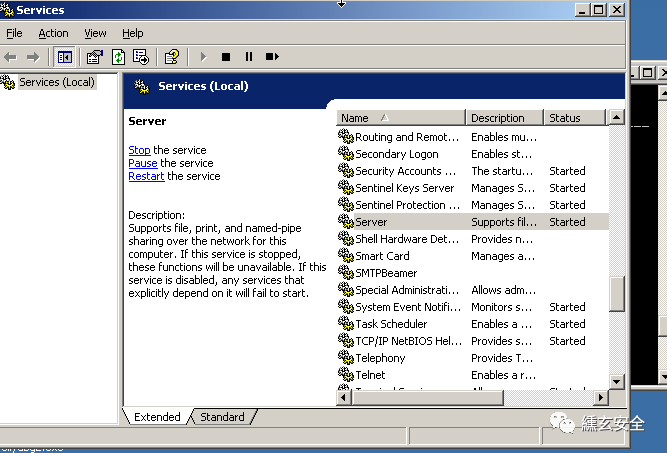
Task: Click the vertical scrollbar up arrow
Action: point(616,117)
